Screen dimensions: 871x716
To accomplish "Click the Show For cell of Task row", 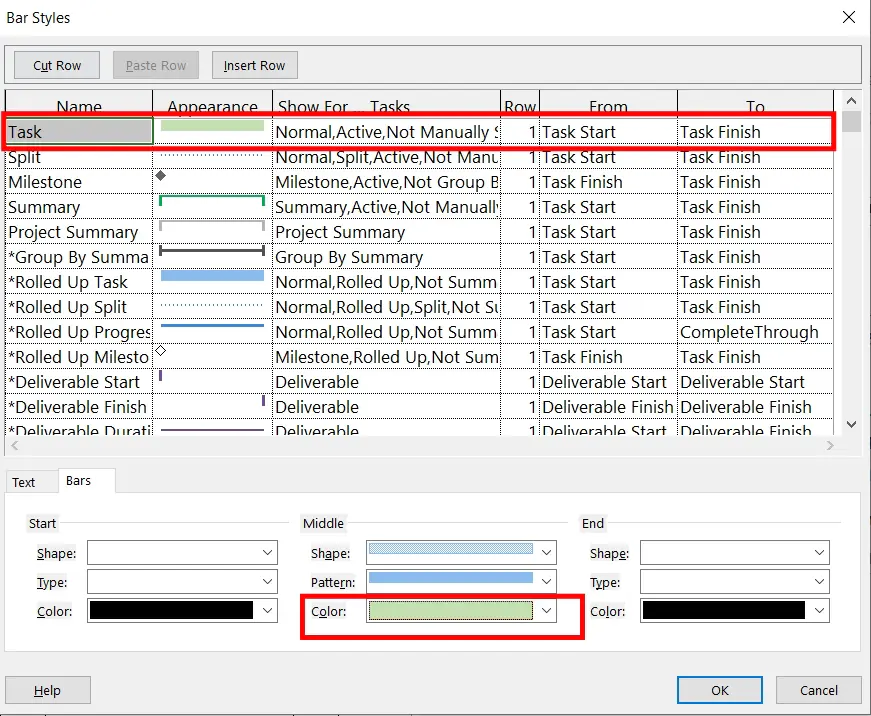I will (387, 132).
